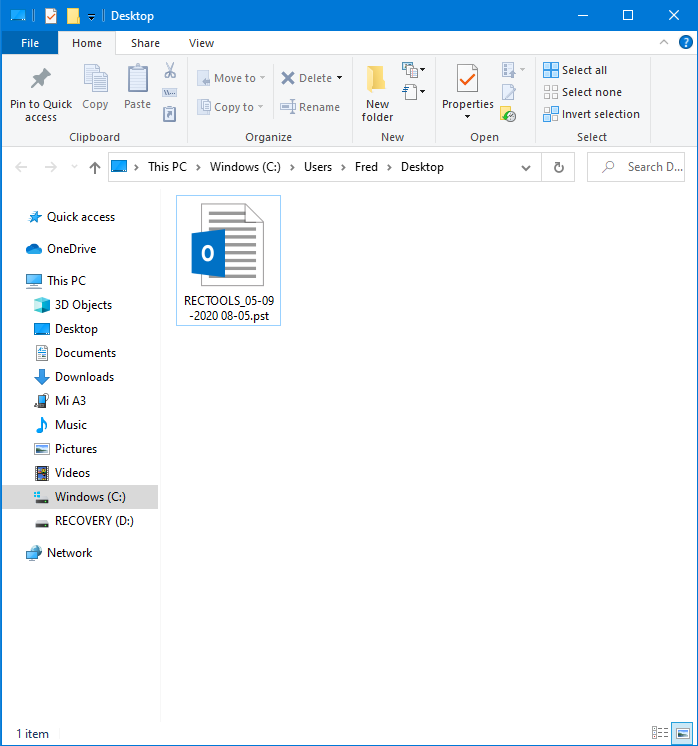Expand address bar previous locations dropdown
Viewport: 698px width, 746px height.
coord(526,167)
